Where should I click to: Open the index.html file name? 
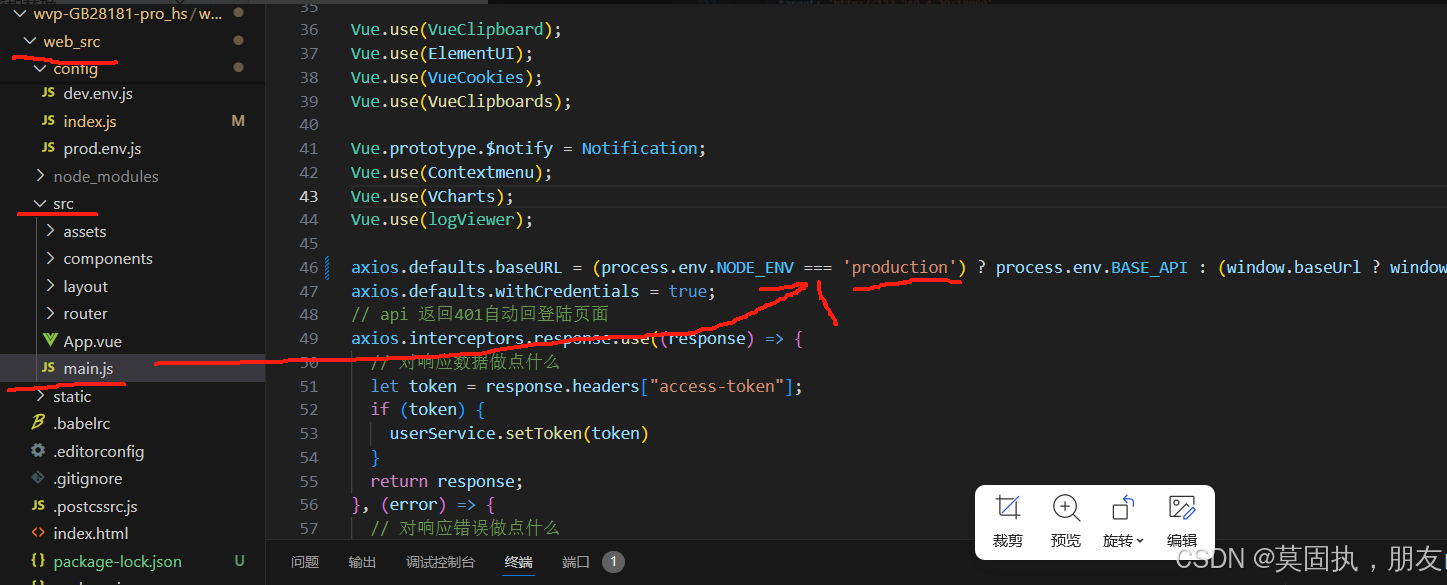click(91, 533)
